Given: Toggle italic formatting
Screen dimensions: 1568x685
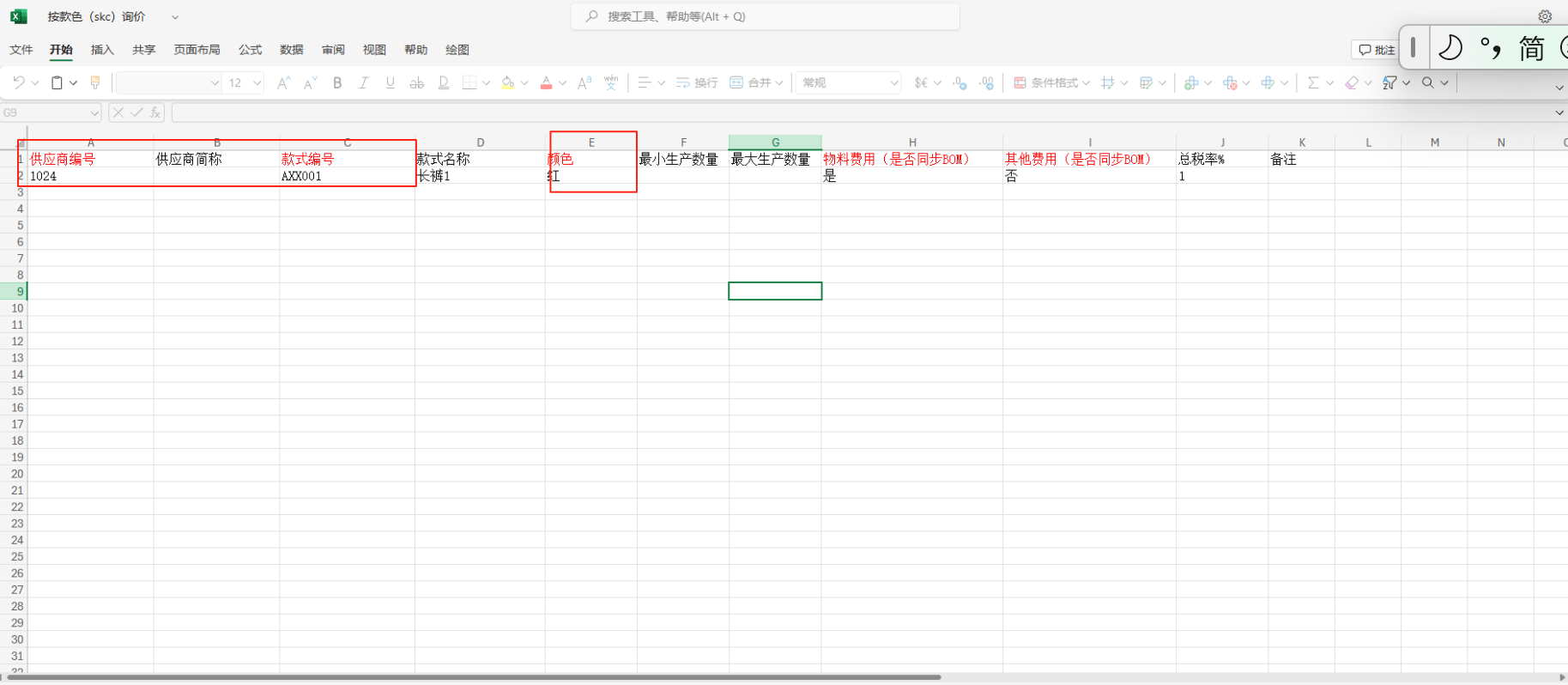Looking at the screenshot, I should coord(364,82).
